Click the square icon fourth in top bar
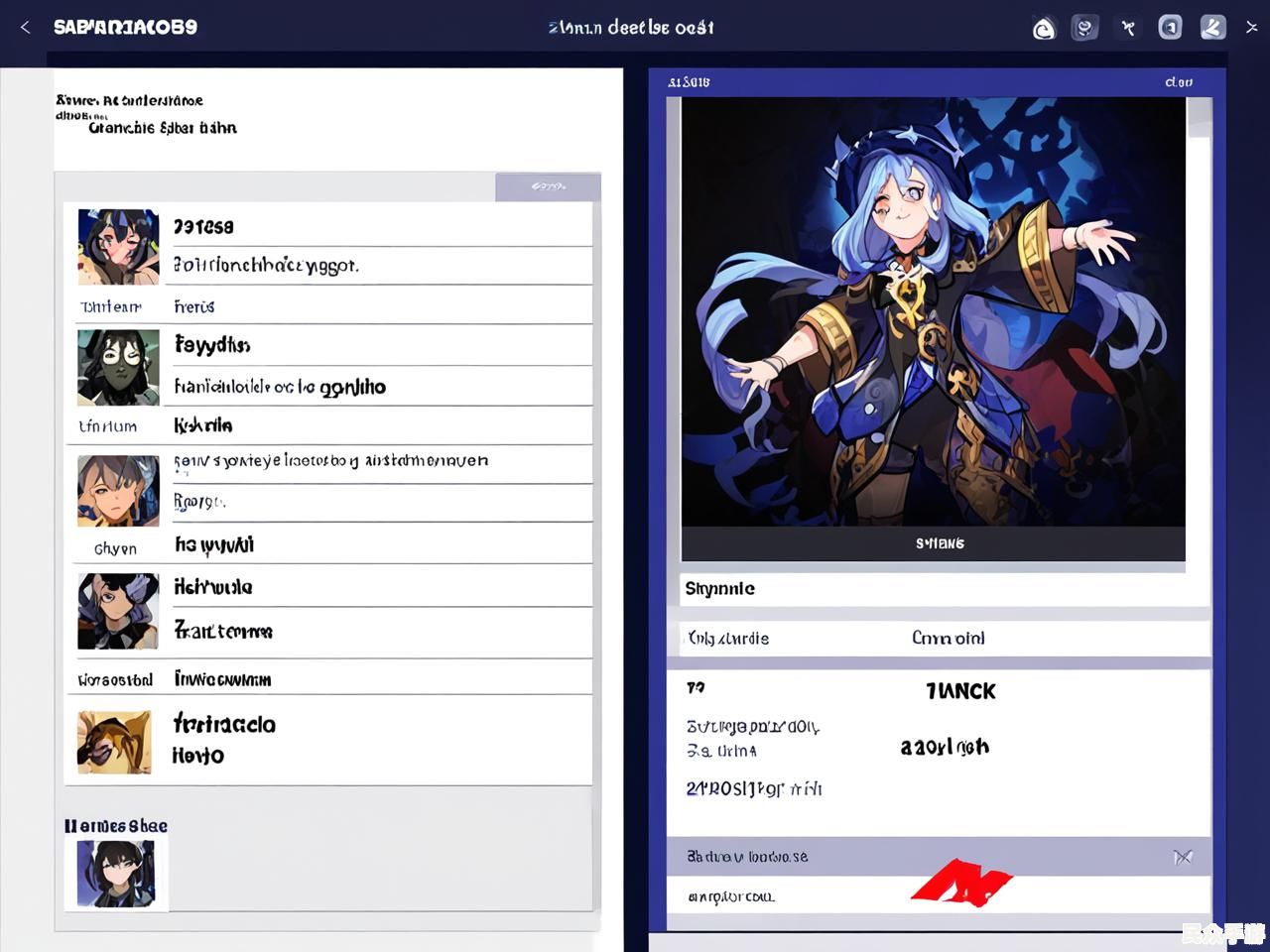1270x952 pixels. 1171,28
